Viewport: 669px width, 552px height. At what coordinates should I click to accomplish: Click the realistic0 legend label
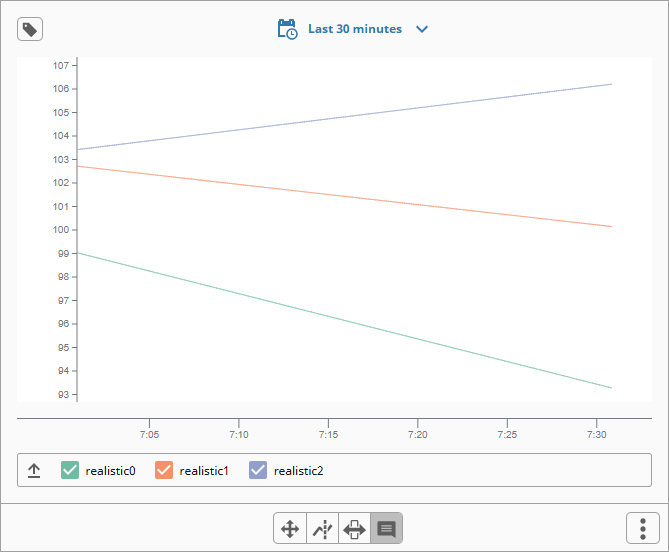[111, 471]
